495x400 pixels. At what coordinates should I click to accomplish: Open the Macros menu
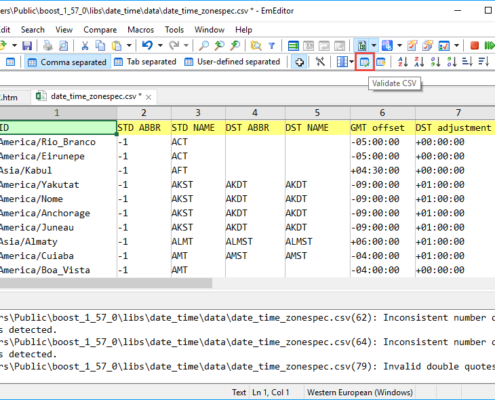tap(141, 30)
